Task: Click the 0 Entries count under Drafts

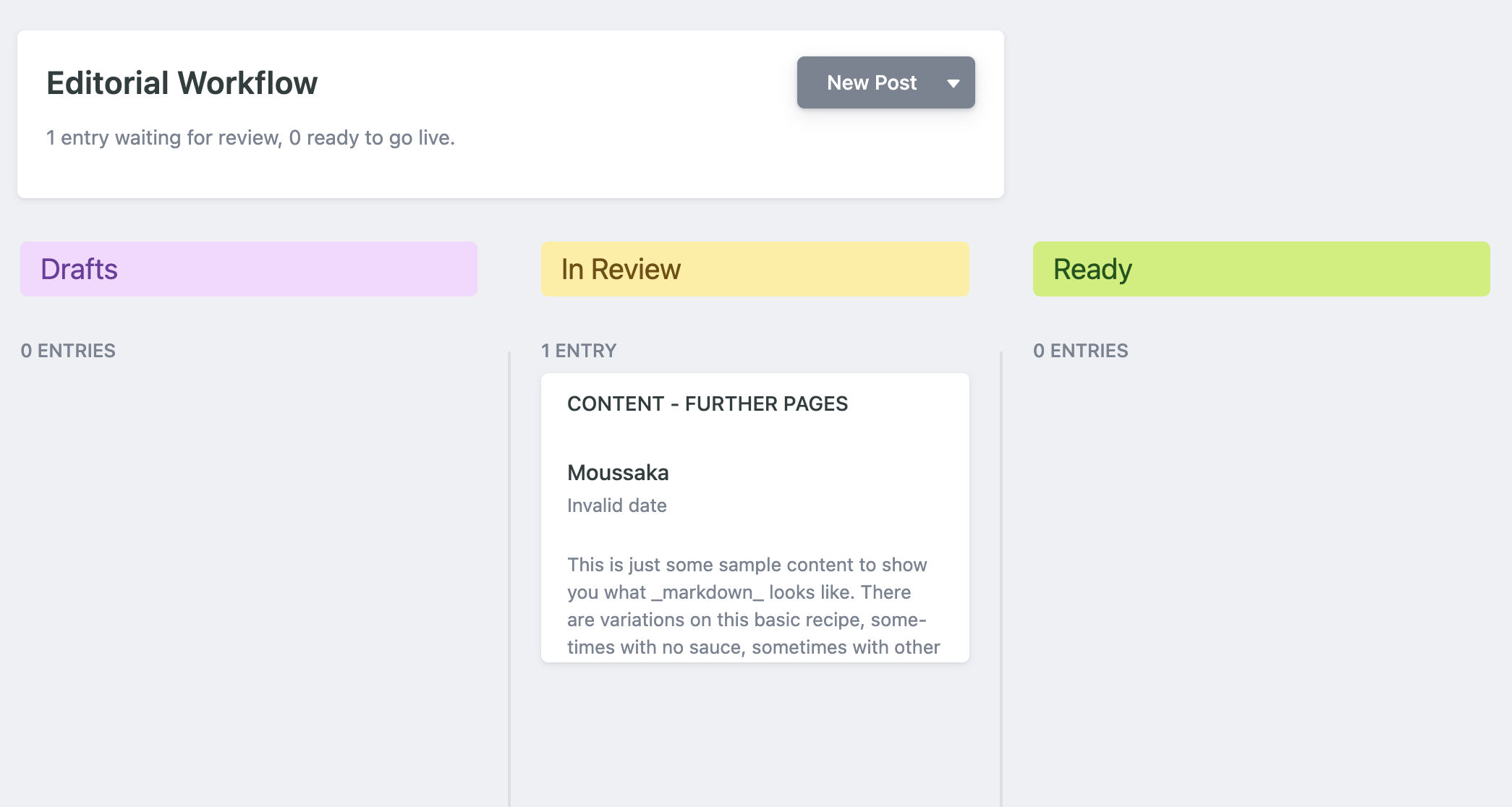Action: (68, 351)
